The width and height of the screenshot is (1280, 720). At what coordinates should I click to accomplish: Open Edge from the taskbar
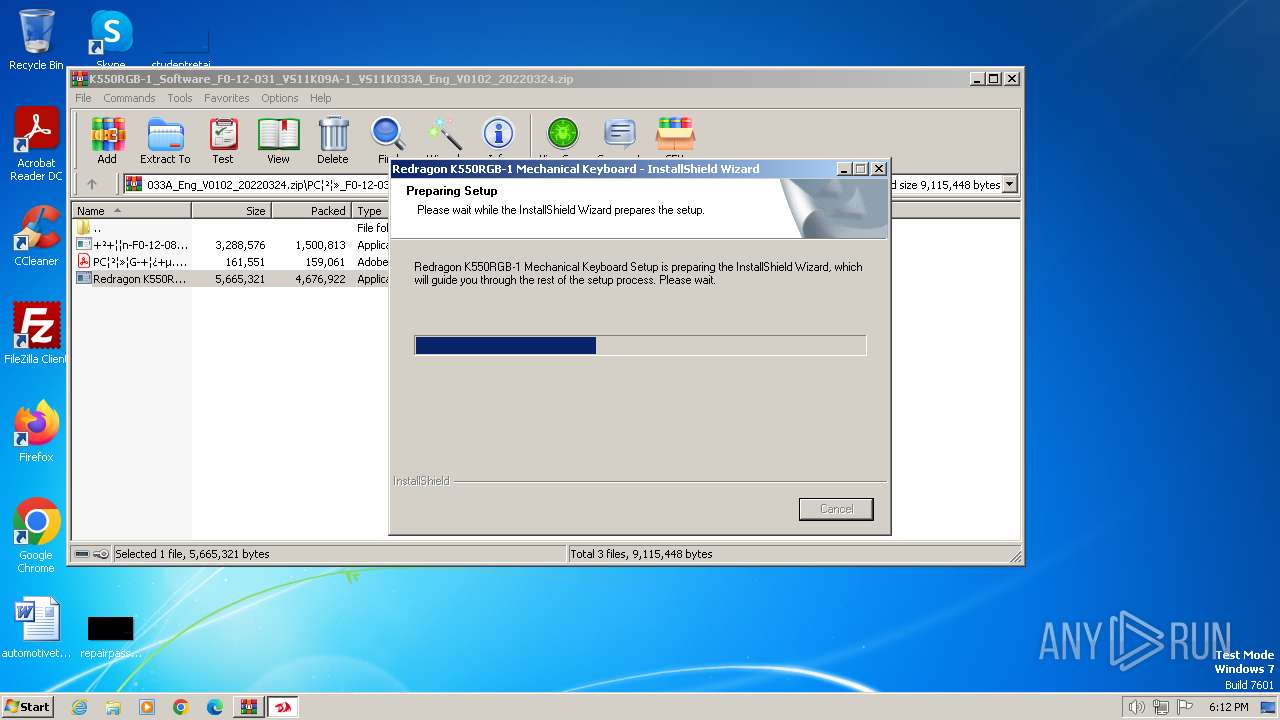point(215,707)
